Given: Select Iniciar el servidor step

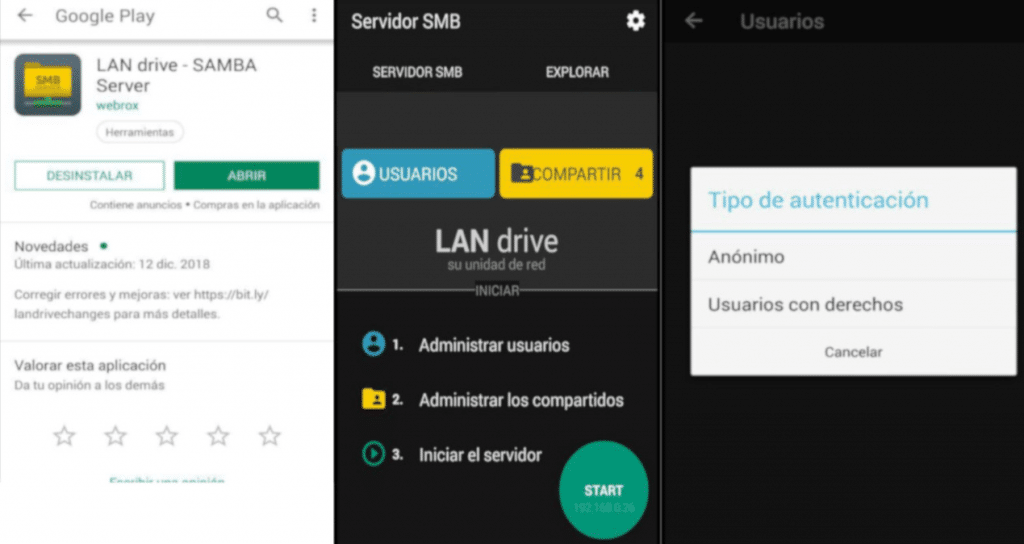Looking at the screenshot, I should coord(480,455).
